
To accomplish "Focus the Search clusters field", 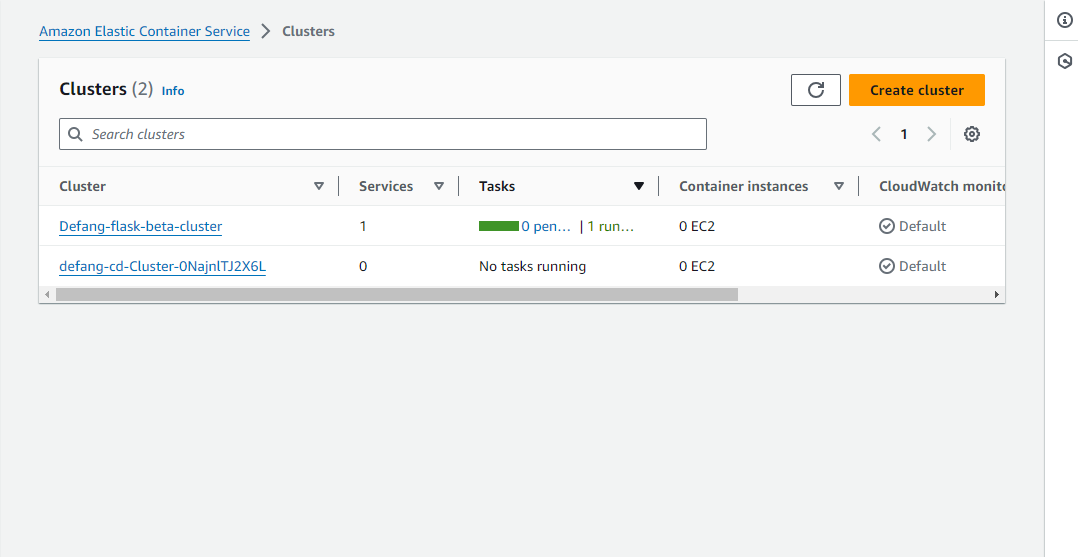I will [x=383, y=134].
